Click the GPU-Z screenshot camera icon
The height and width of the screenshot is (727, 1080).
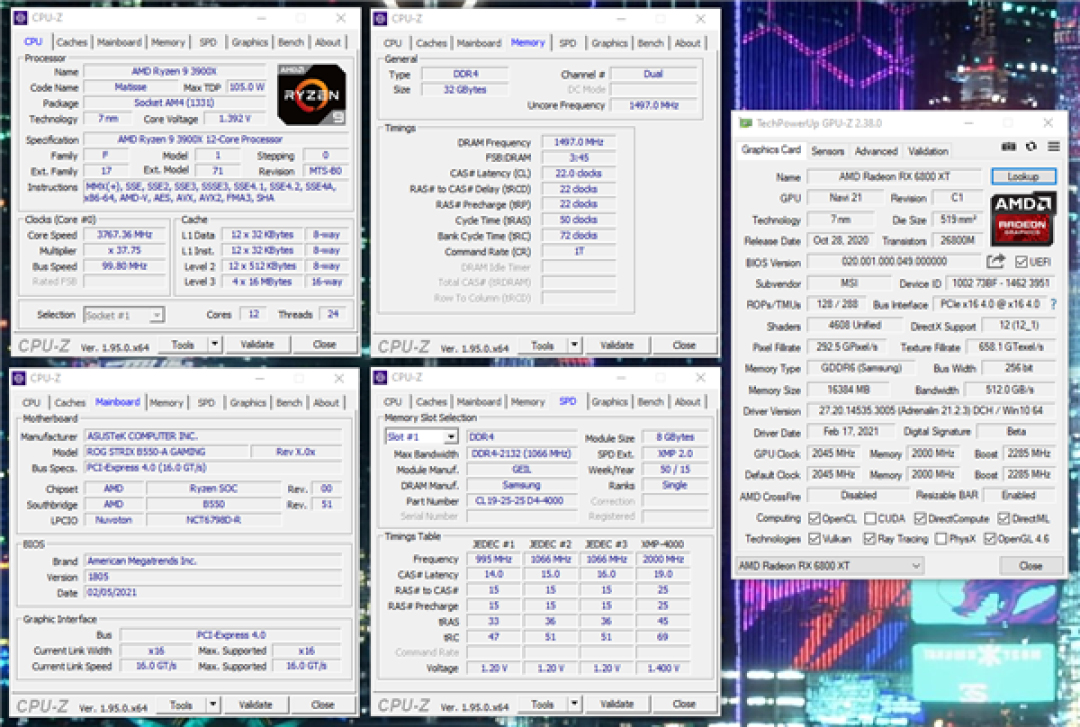tap(1008, 147)
